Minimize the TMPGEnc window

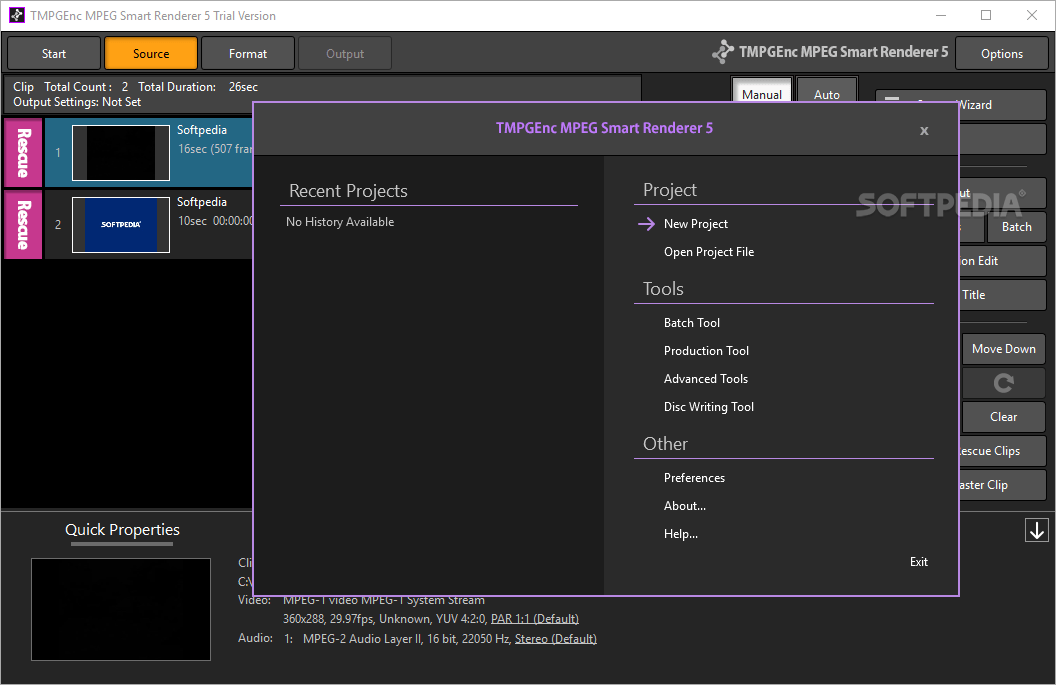[941, 15]
